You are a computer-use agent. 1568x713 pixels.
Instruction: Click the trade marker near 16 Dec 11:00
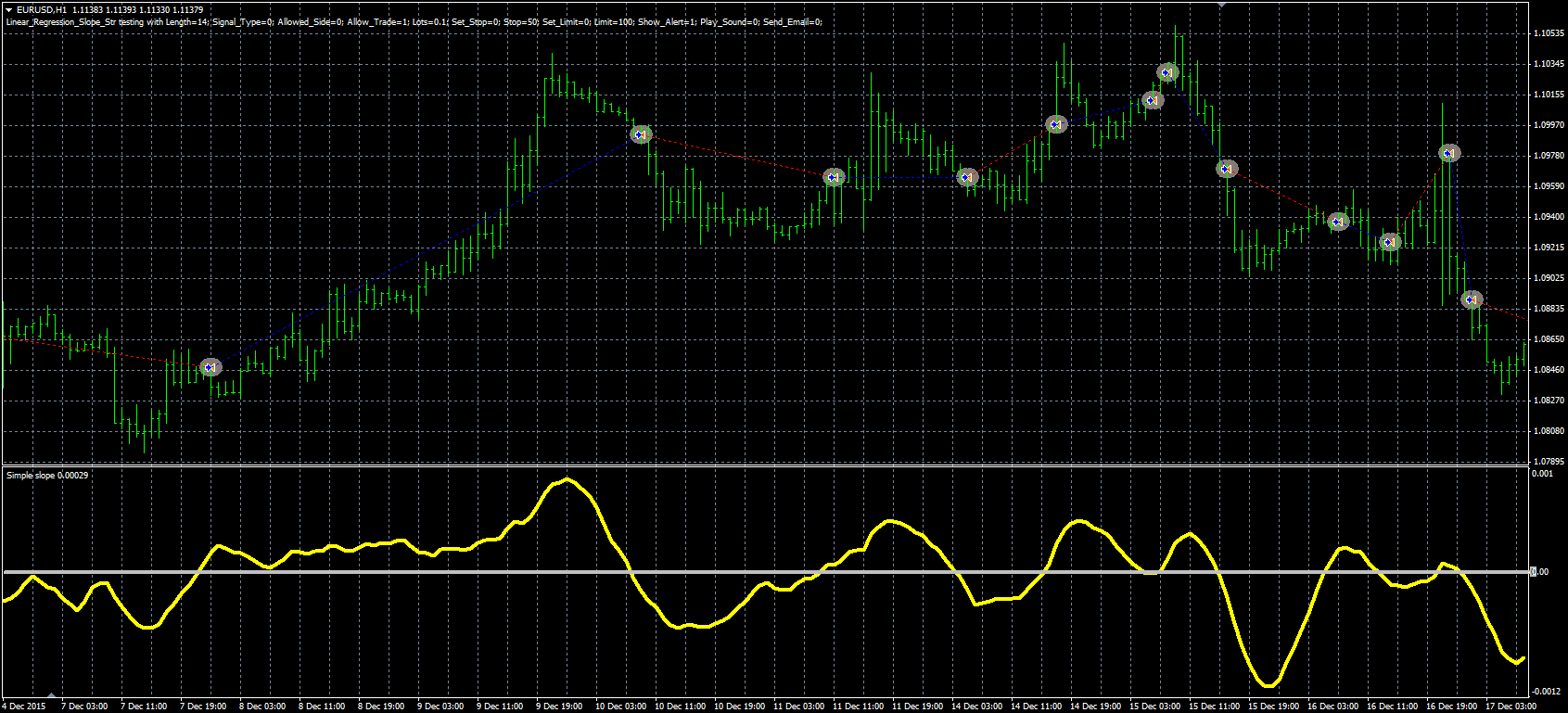click(x=1389, y=242)
